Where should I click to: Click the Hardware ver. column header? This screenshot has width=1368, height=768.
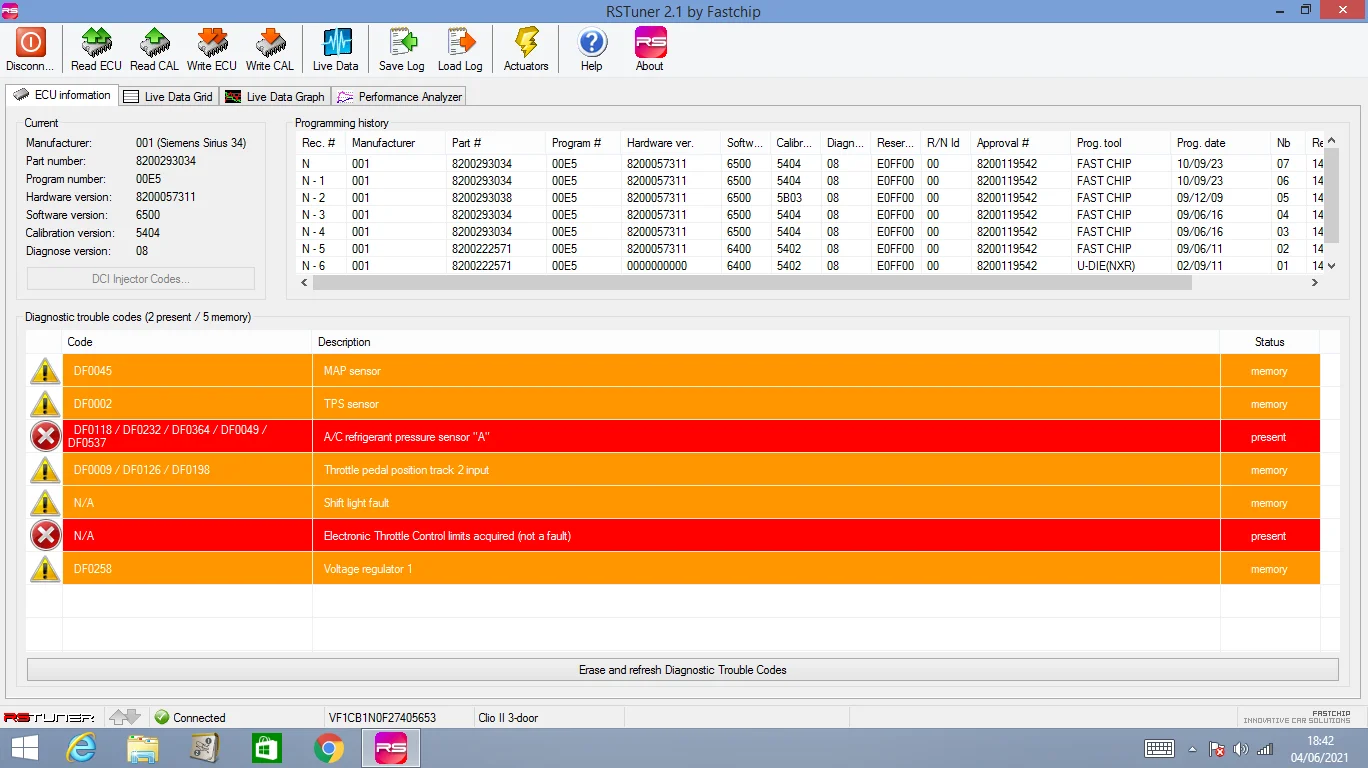coord(671,143)
